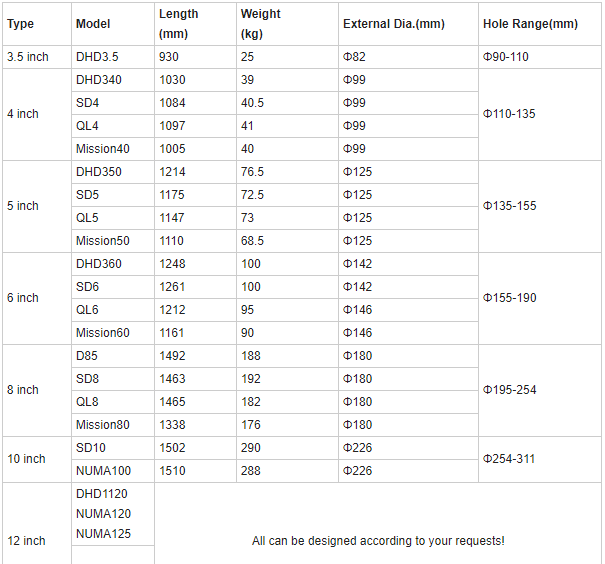Select the 12 inch type cell
The width and height of the screenshot is (605, 564).
[x=27, y=541]
